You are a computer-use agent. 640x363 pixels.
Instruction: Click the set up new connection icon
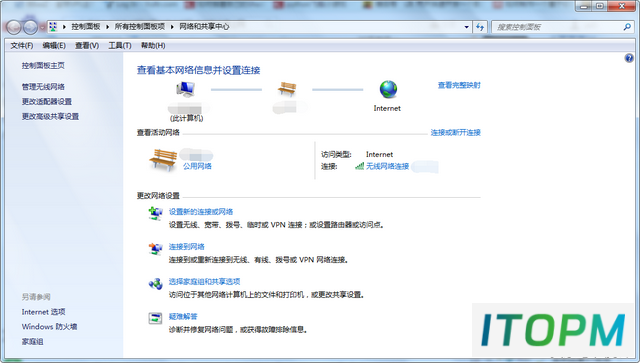click(156, 213)
